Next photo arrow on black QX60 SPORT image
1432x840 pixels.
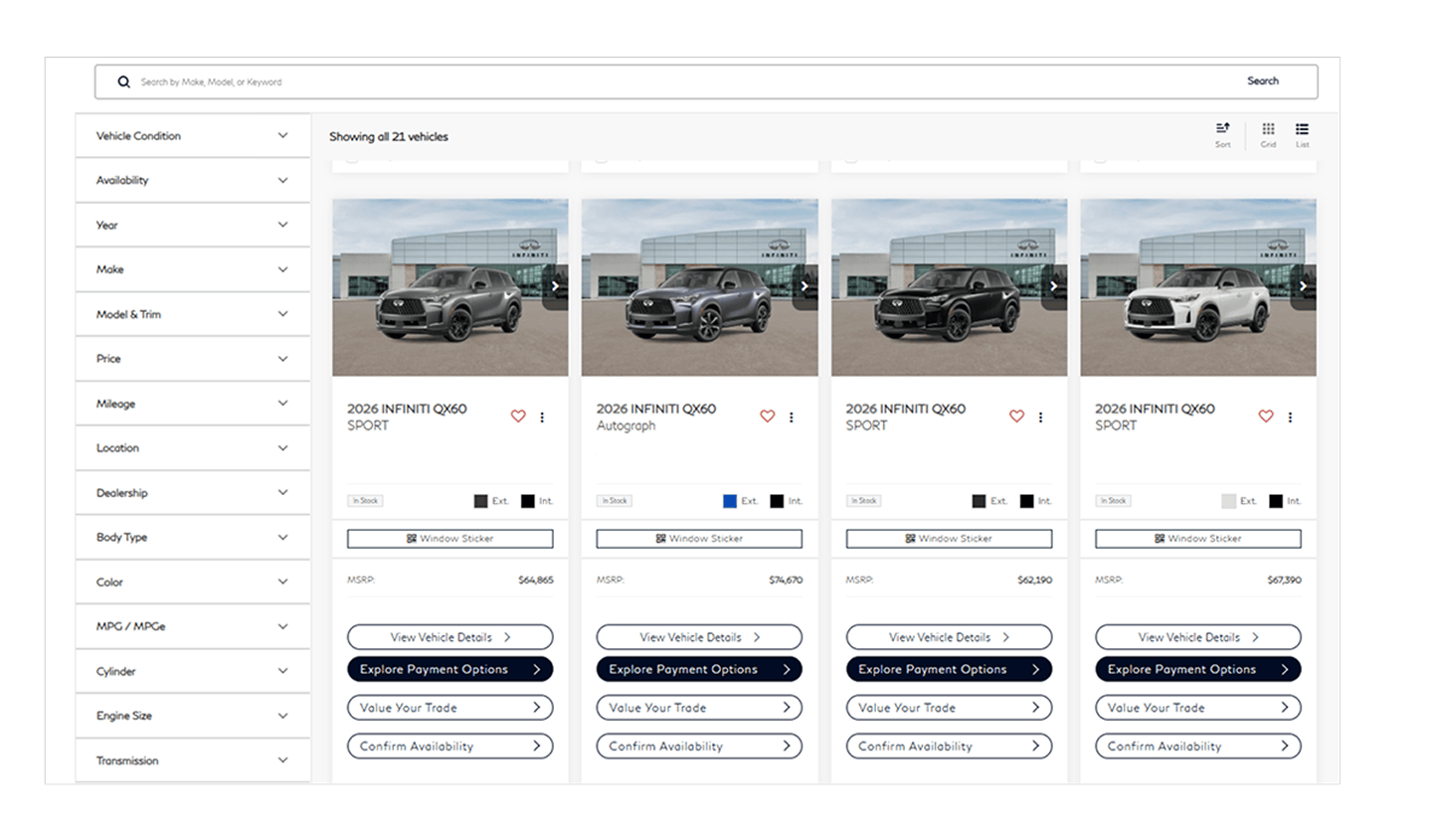pyautogui.click(x=1054, y=286)
